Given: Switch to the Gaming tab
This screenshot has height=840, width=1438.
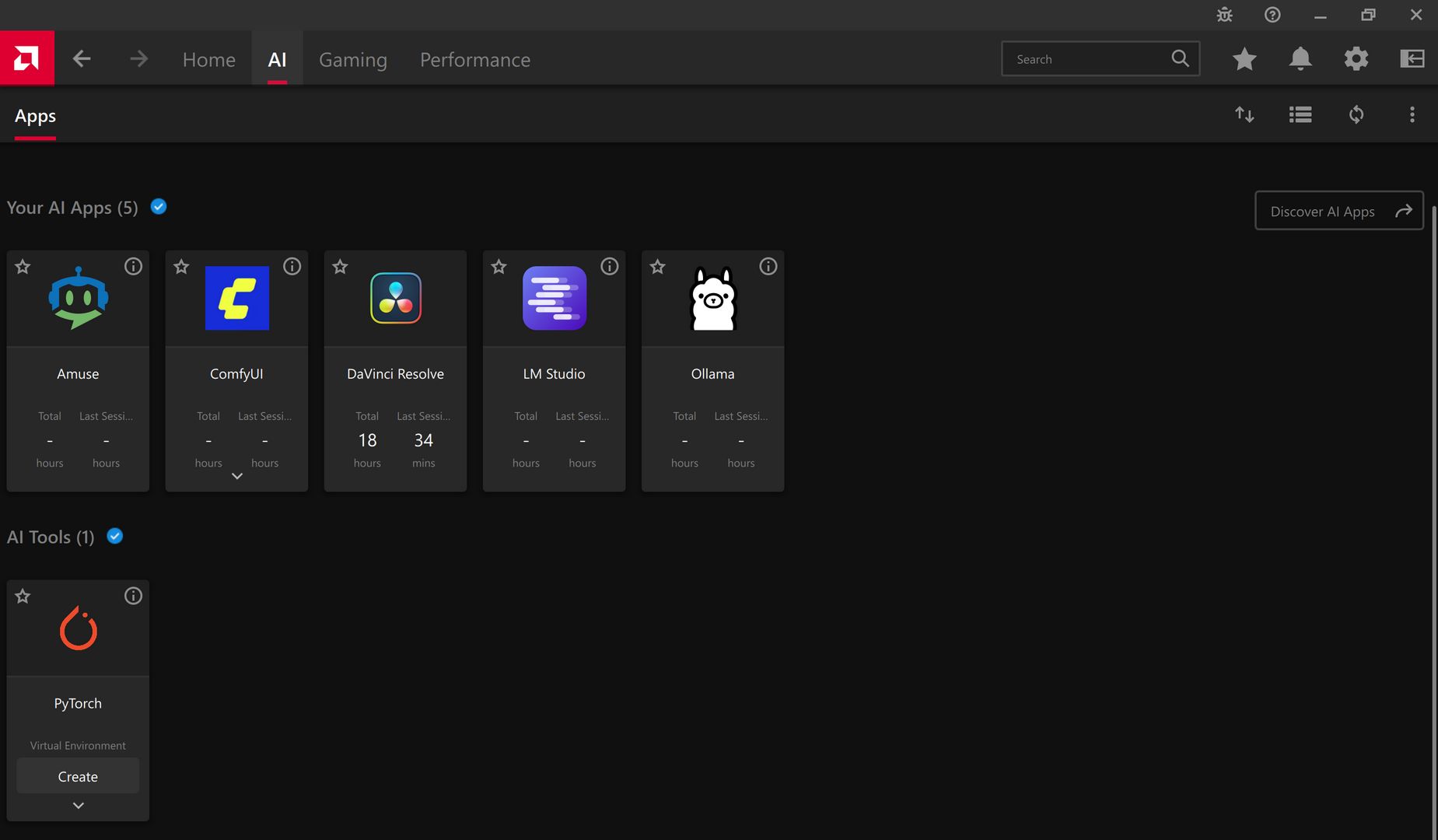Looking at the screenshot, I should pyautogui.click(x=352, y=60).
